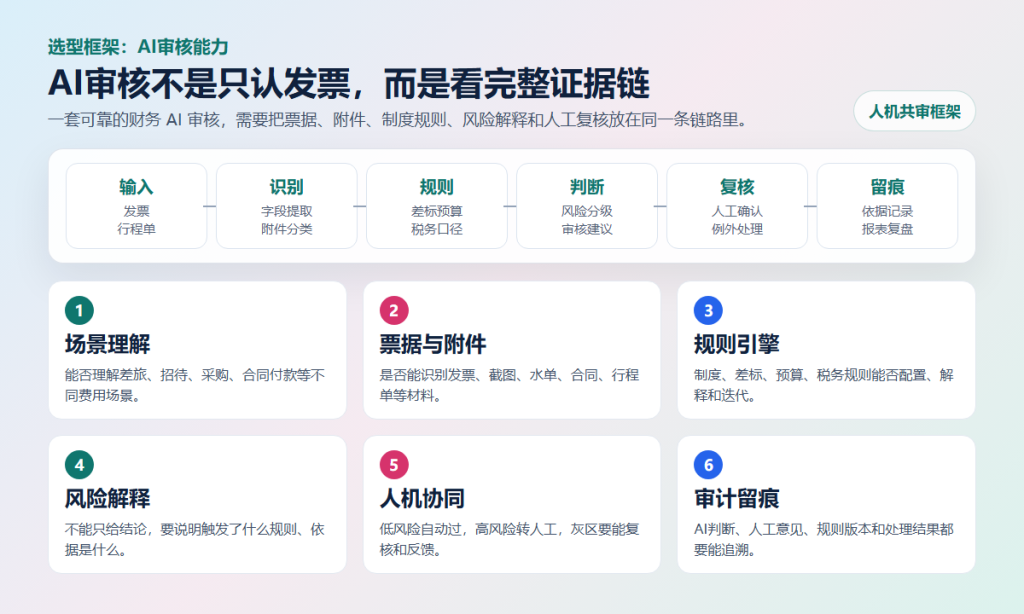The image size is (1024, 614).
Task: Click the main headline AI审核不是只认发票
Action: pos(349,84)
